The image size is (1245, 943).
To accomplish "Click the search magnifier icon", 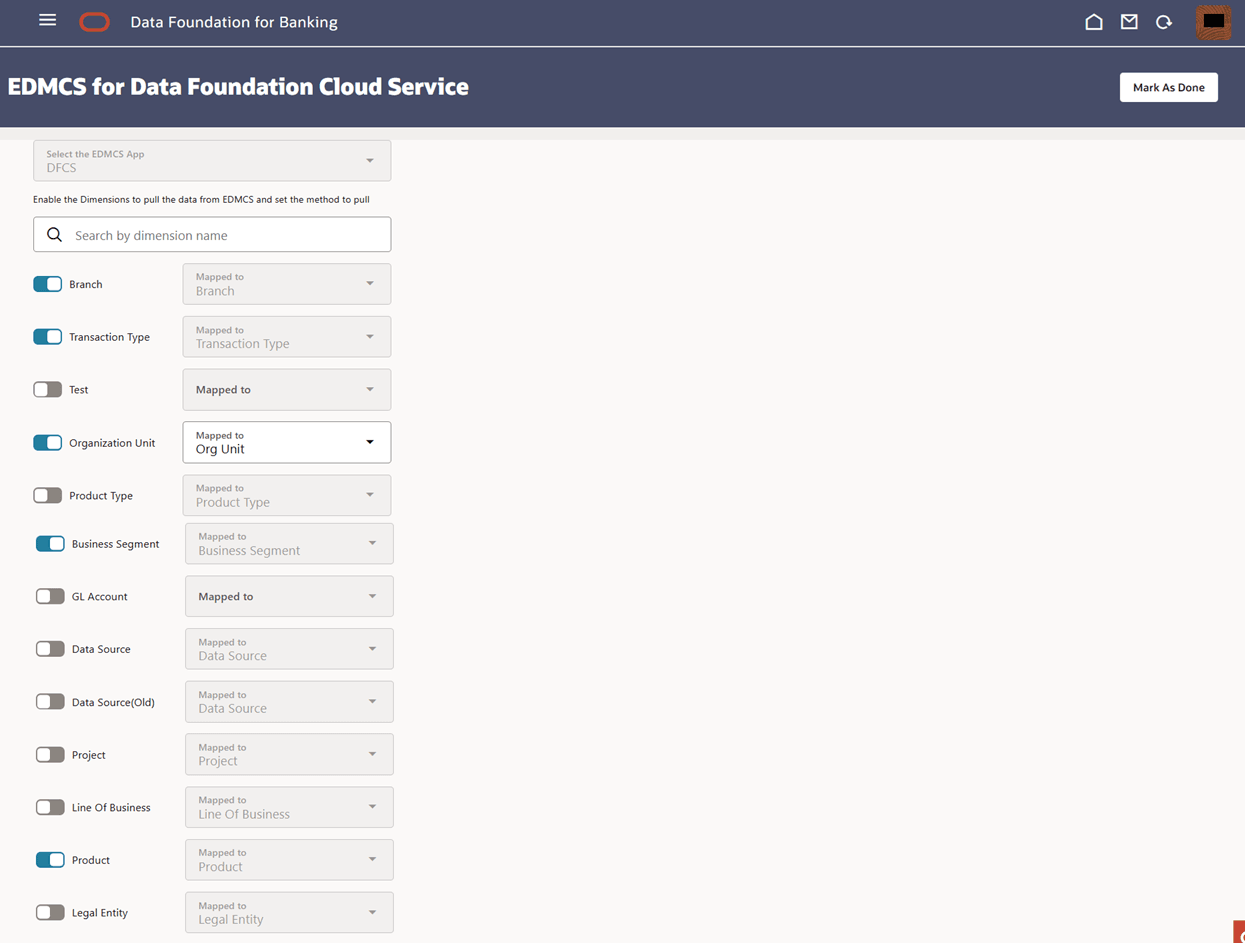I will coord(55,235).
